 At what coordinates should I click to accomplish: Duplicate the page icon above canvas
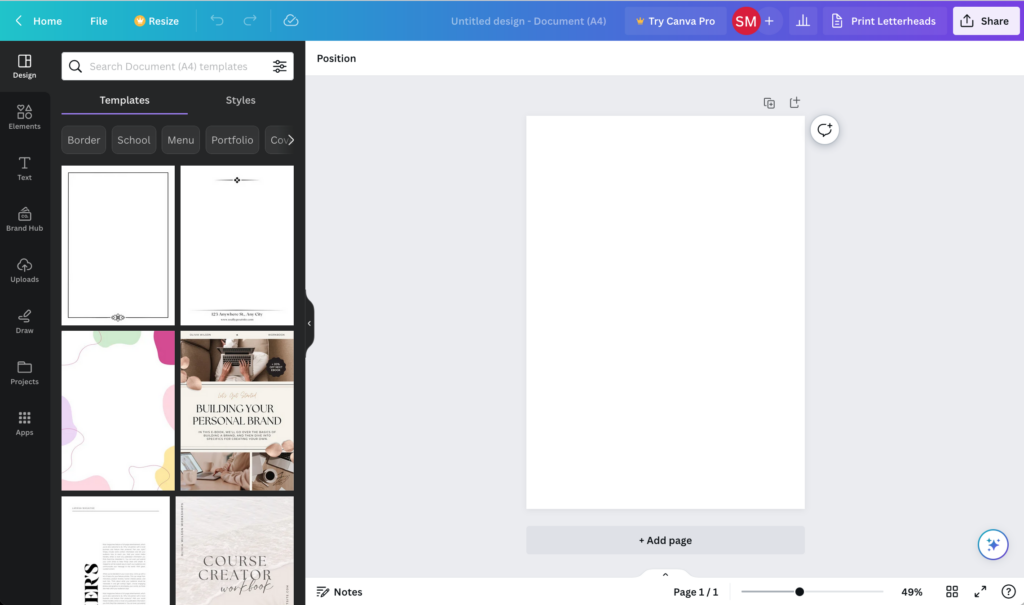click(x=769, y=103)
